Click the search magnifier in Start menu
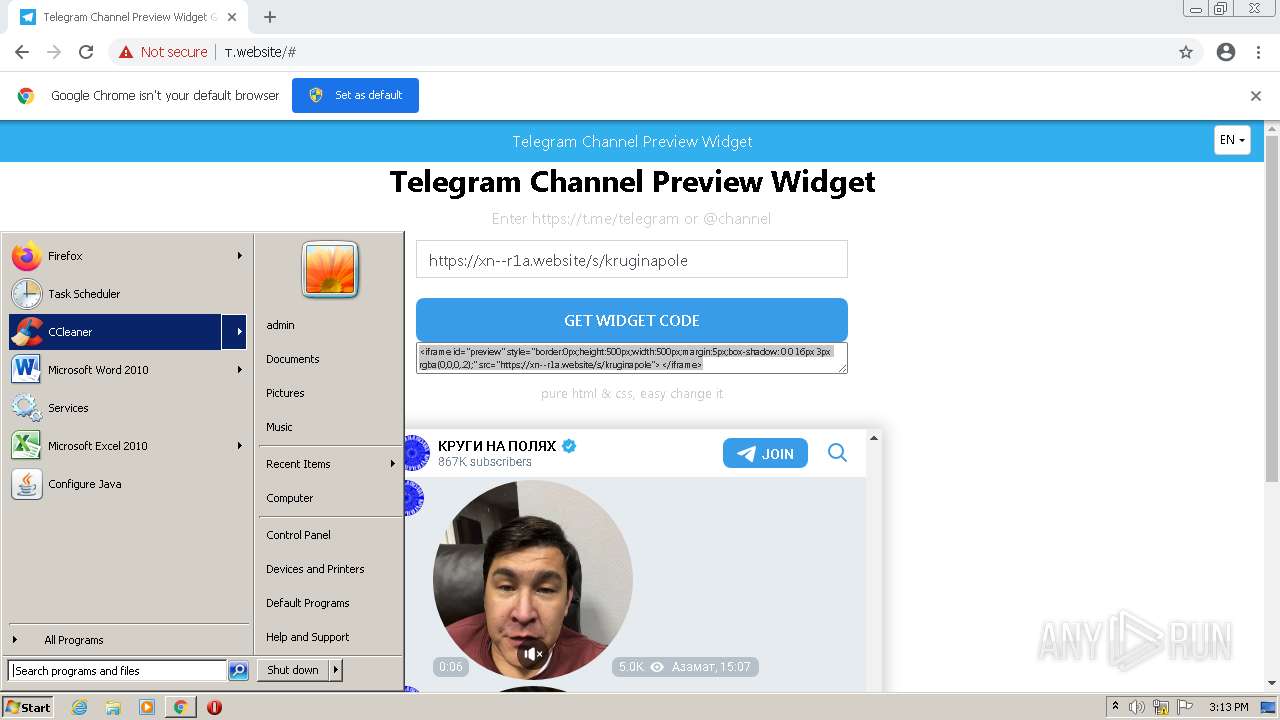1280x720 pixels. click(238, 671)
